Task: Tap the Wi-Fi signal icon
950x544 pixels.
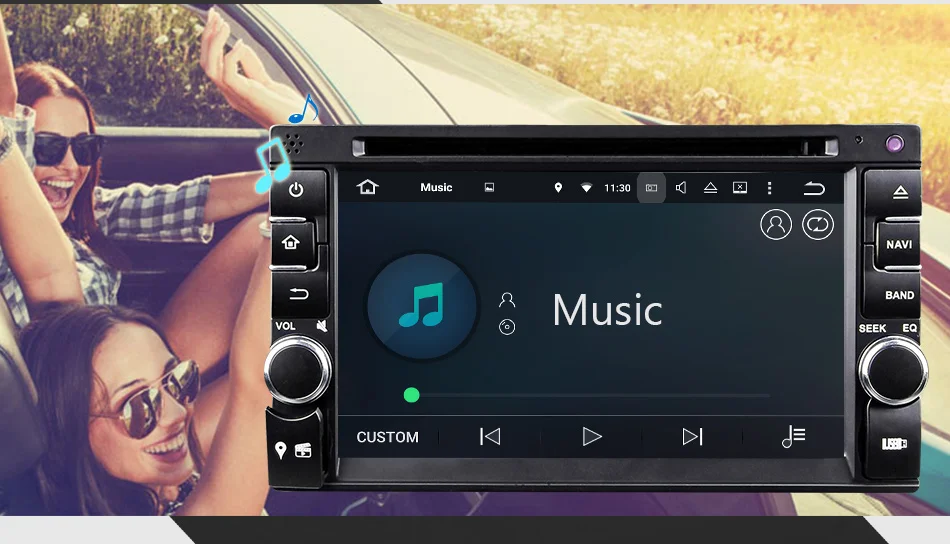Action: [586, 188]
